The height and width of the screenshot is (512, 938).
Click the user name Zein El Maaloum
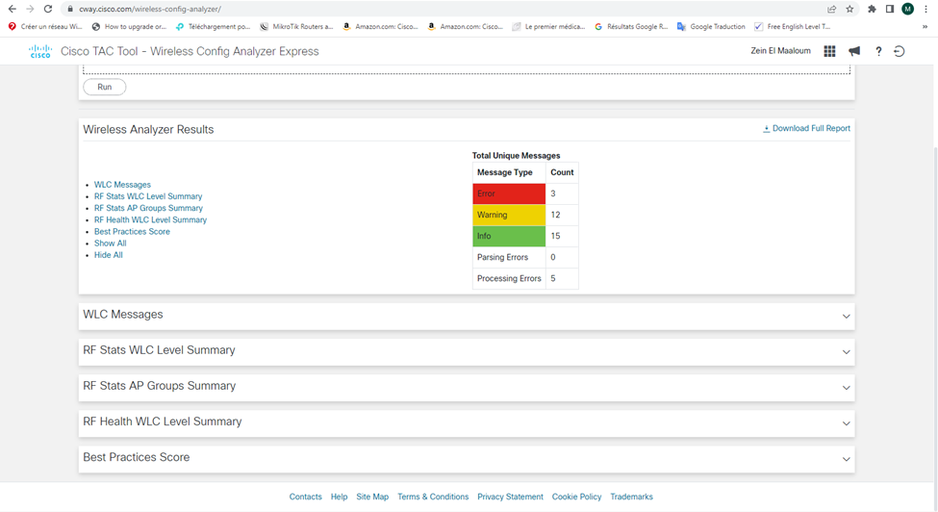coord(781,51)
